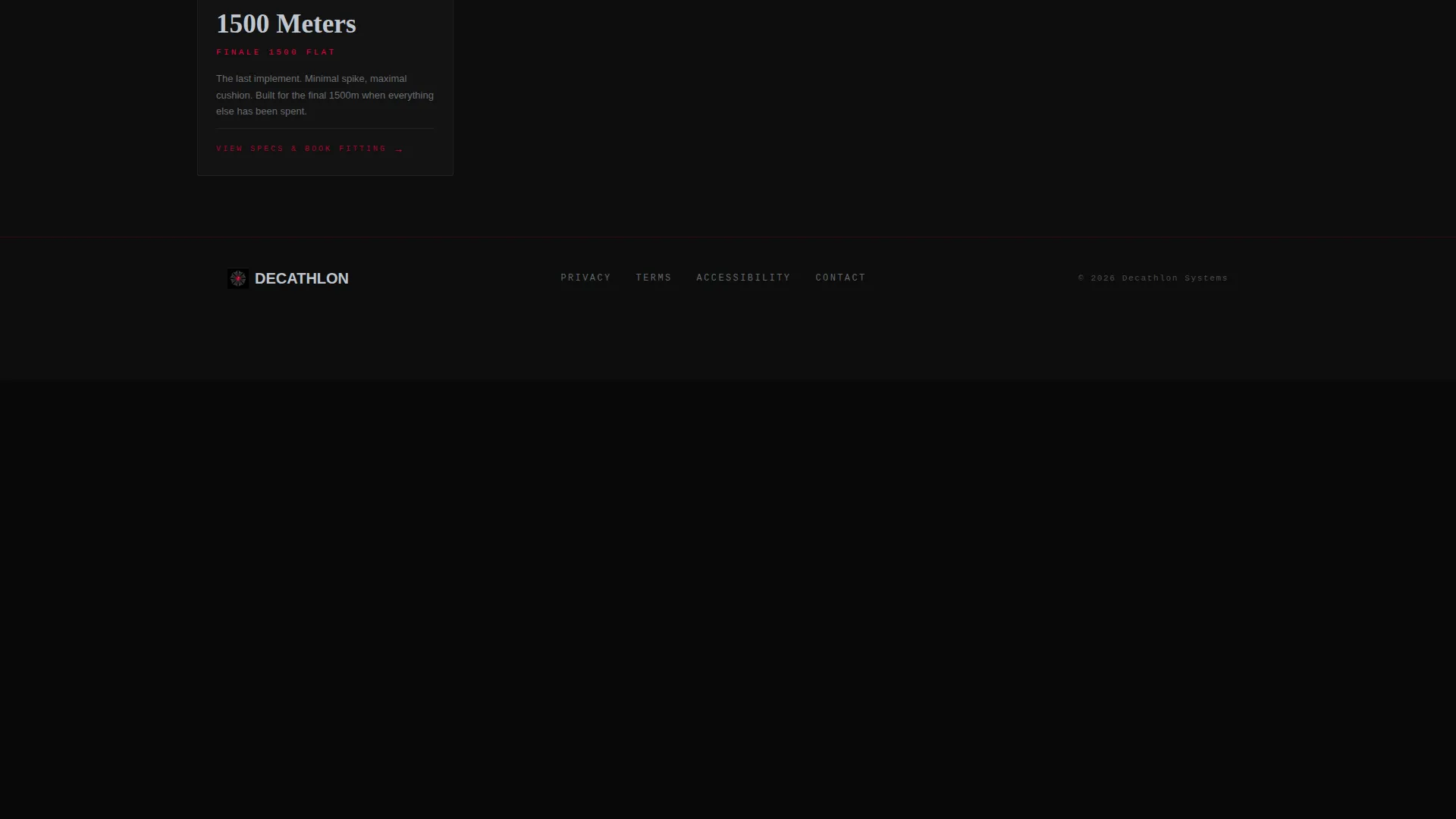Click the © 2026 Decathlon Systems text

pos(1153,278)
